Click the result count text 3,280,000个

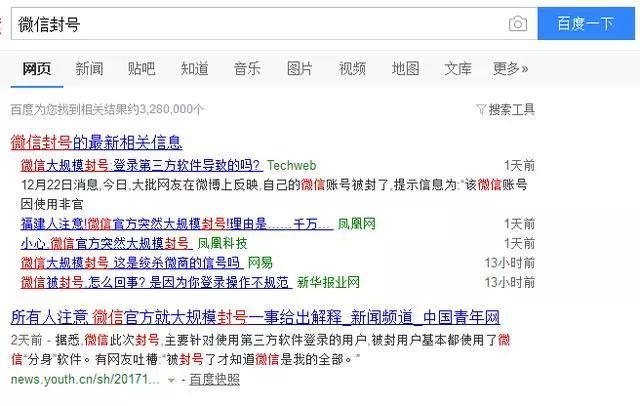point(171,109)
